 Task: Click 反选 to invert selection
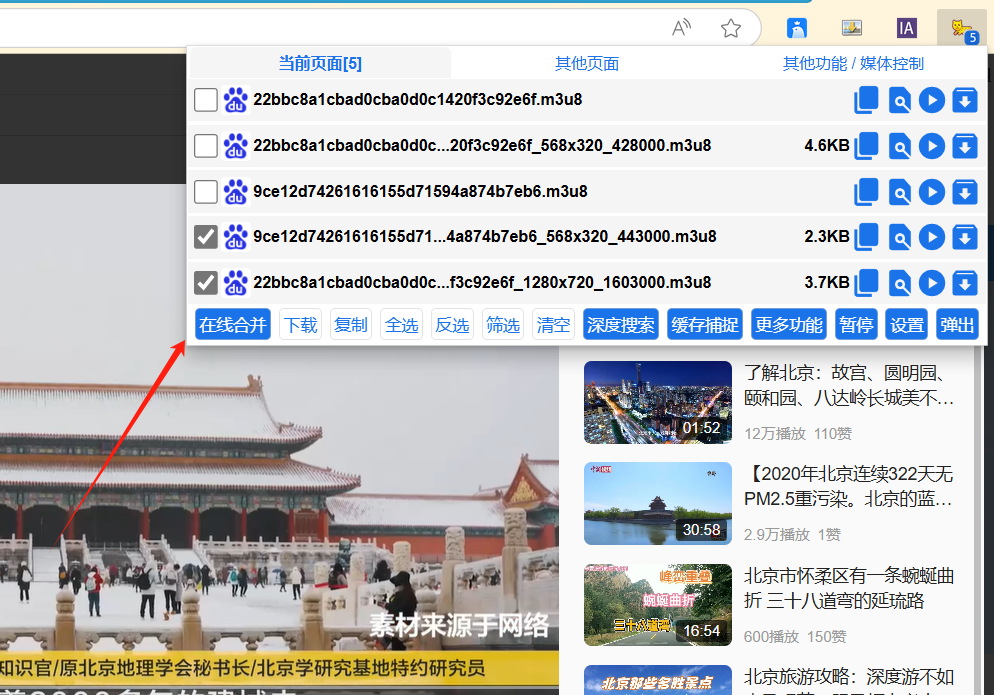click(x=453, y=325)
